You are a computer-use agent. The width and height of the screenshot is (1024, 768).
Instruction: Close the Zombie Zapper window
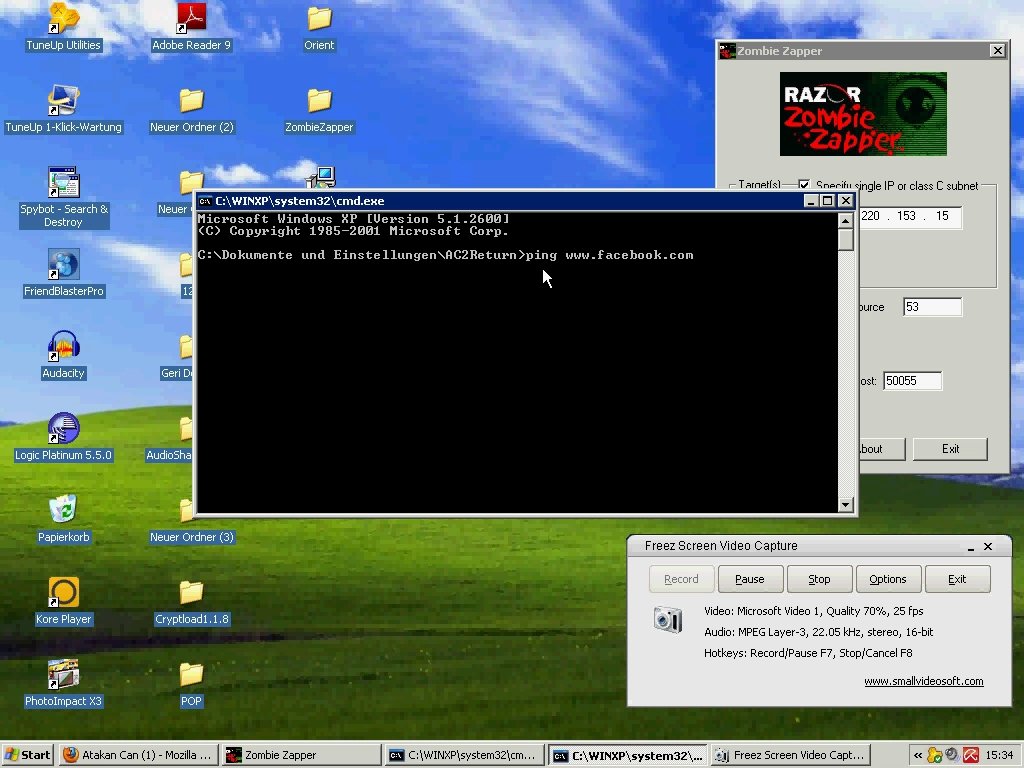997,51
